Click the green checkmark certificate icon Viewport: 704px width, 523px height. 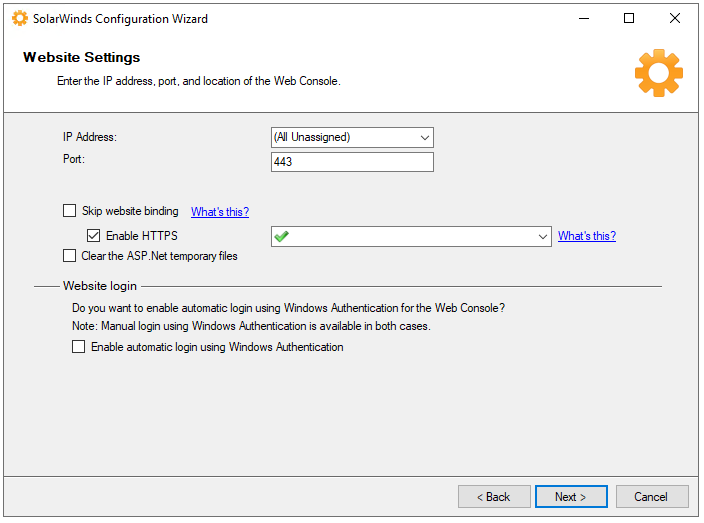(282, 236)
